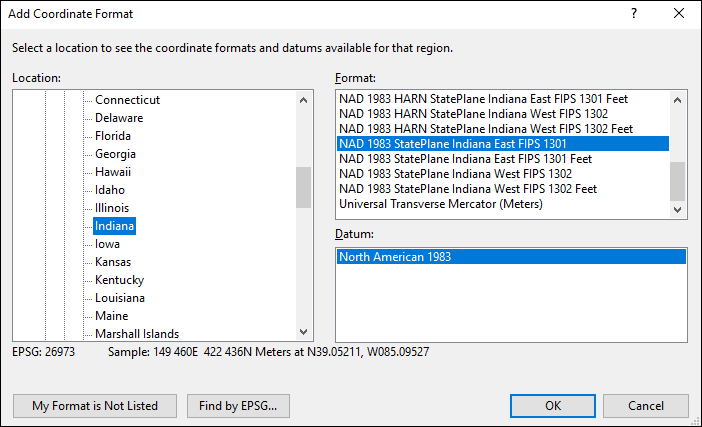
Task: Select Hawaii in the Location tree
Action: pyautogui.click(x=113, y=172)
